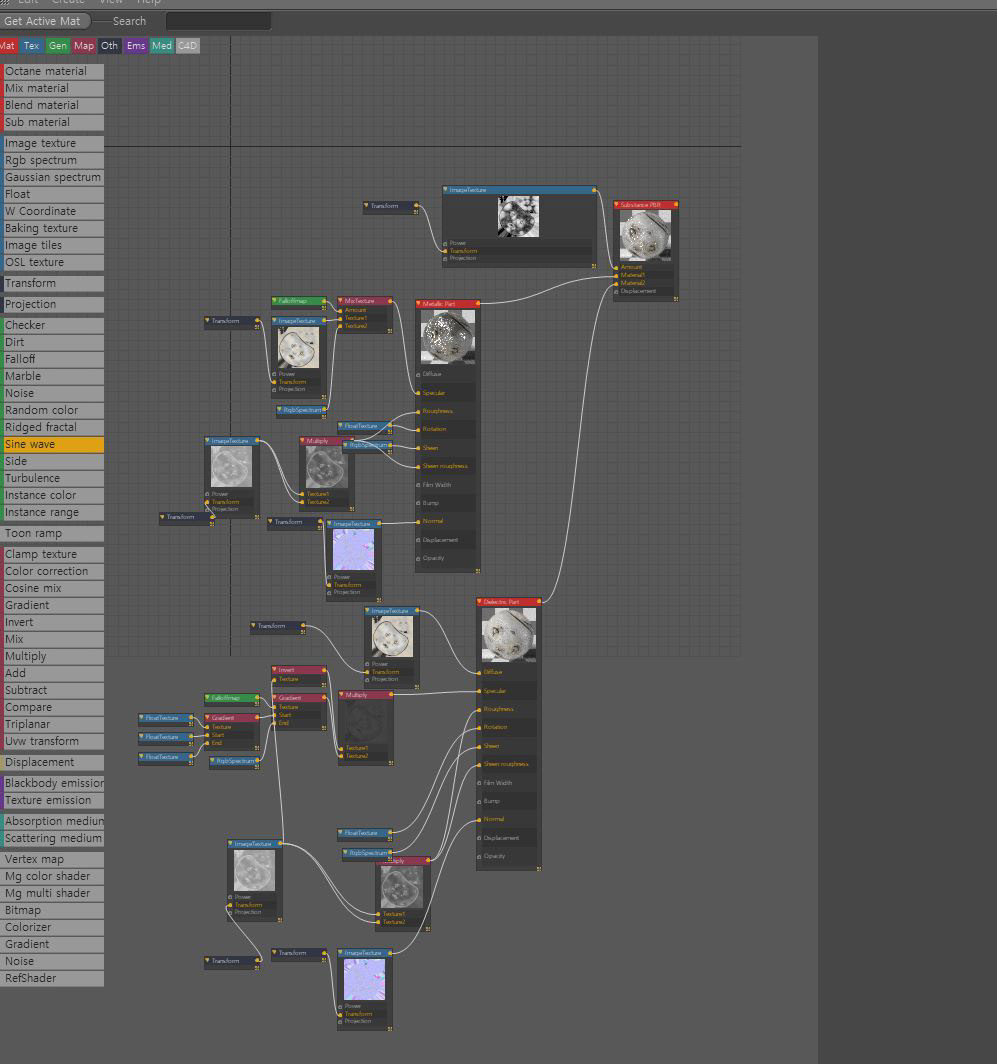The width and height of the screenshot is (997, 1064).
Task: Select the Metallic Part node preview thumbnail
Action: [448, 337]
